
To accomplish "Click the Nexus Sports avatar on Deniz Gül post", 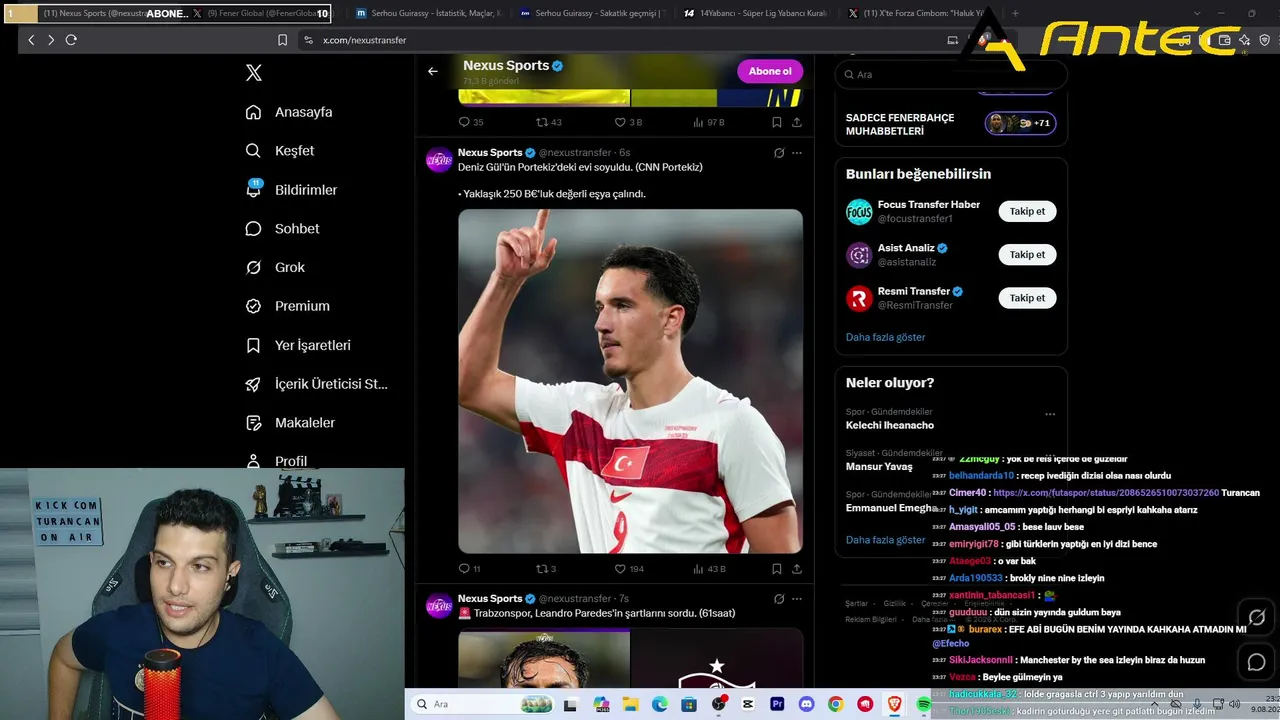I will pyautogui.click(x=439, y=160).
